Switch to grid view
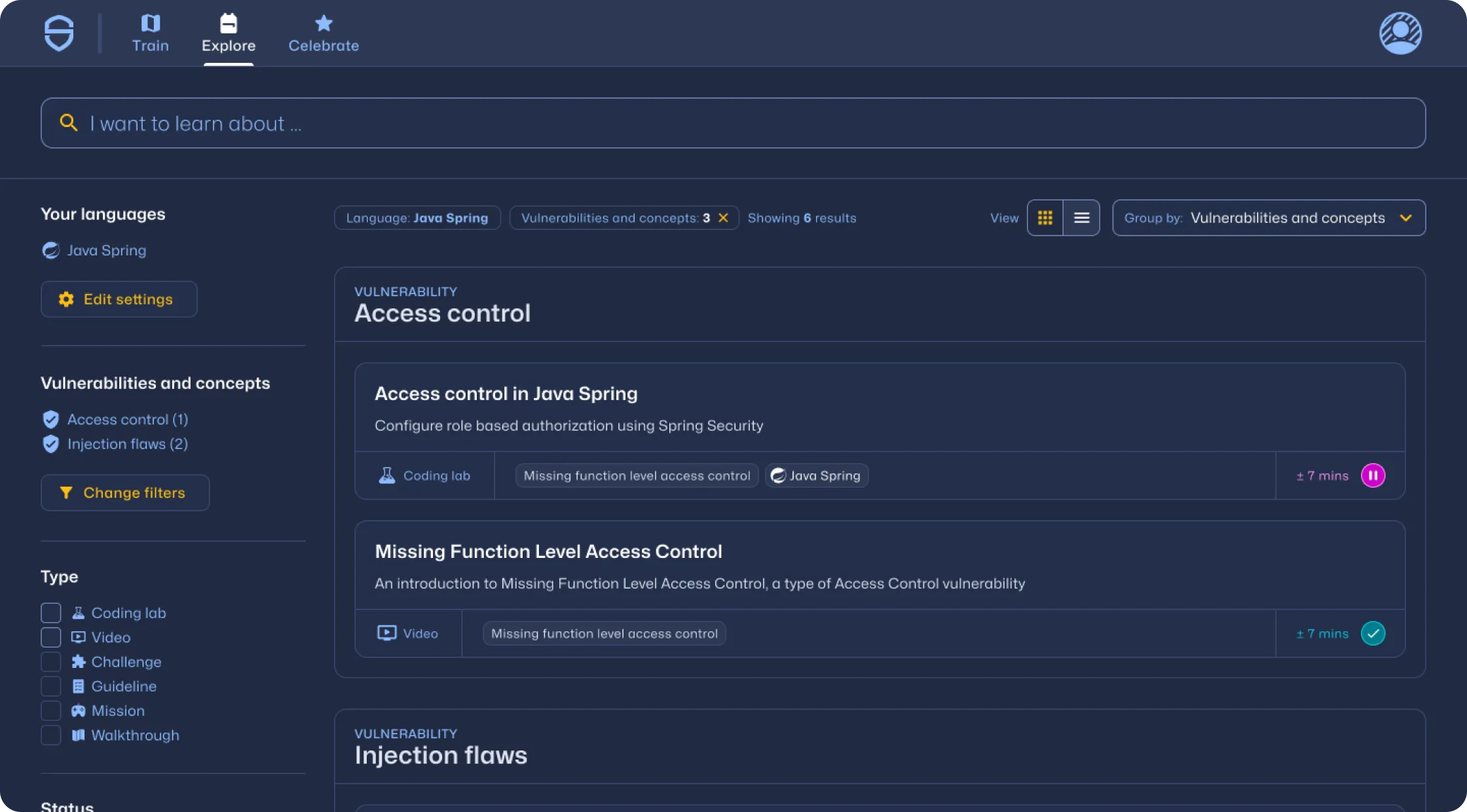Viewport: 1467px width, 812px height. click(x=1045, y=217)
